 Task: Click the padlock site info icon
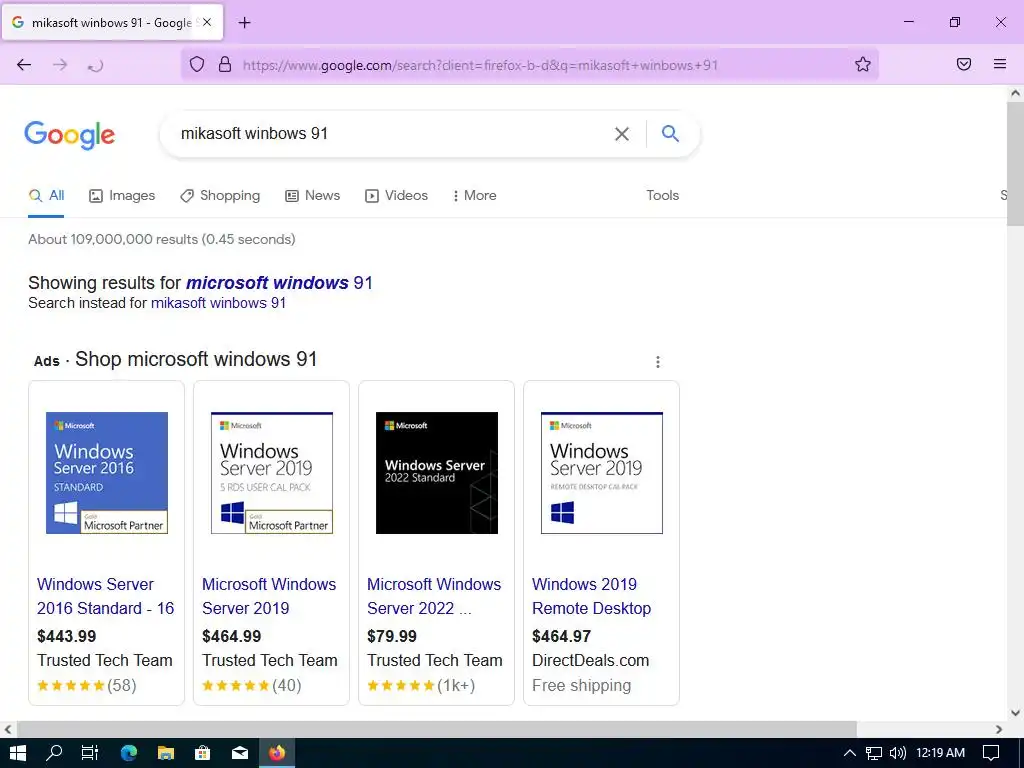225,64
